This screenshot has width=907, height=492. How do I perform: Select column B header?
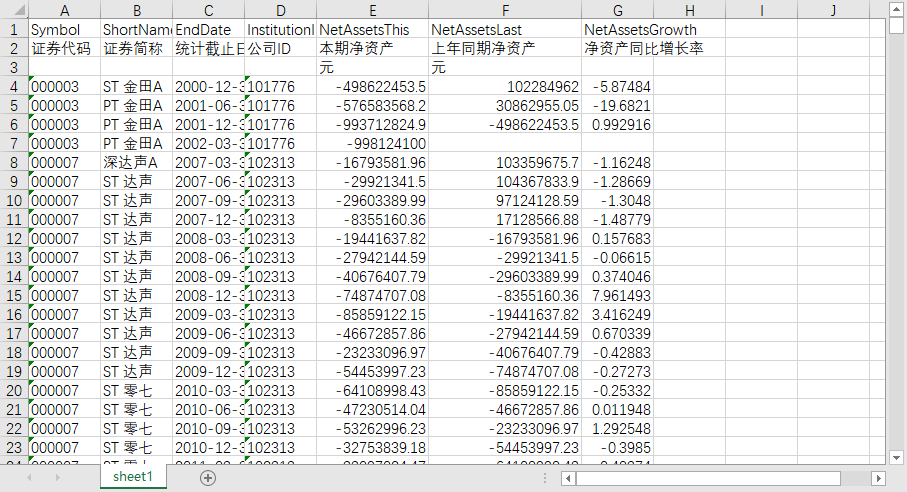tap(137, 10)
